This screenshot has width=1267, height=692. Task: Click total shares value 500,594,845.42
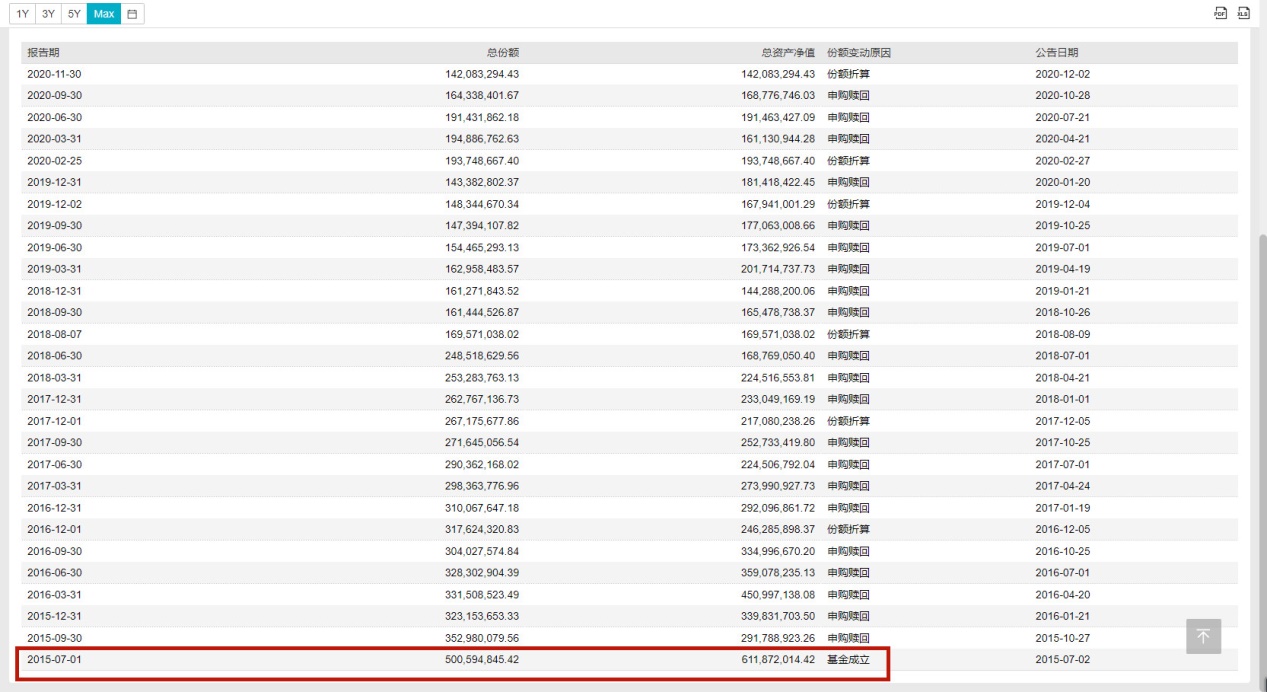click(482, 660)
